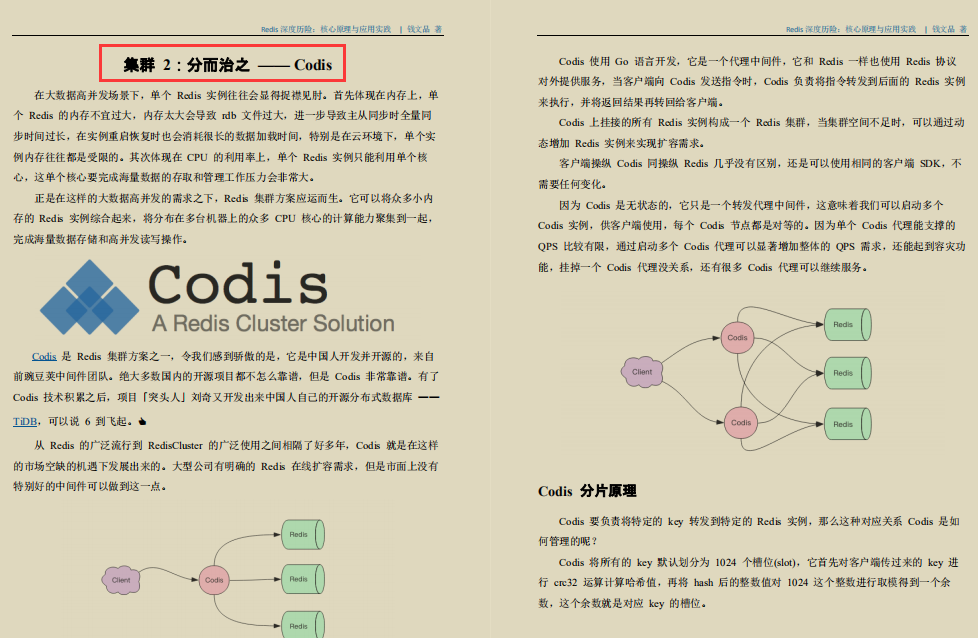Click the "Codis 分片原理" section heading

pyautogui.click(x=587, y=491)
